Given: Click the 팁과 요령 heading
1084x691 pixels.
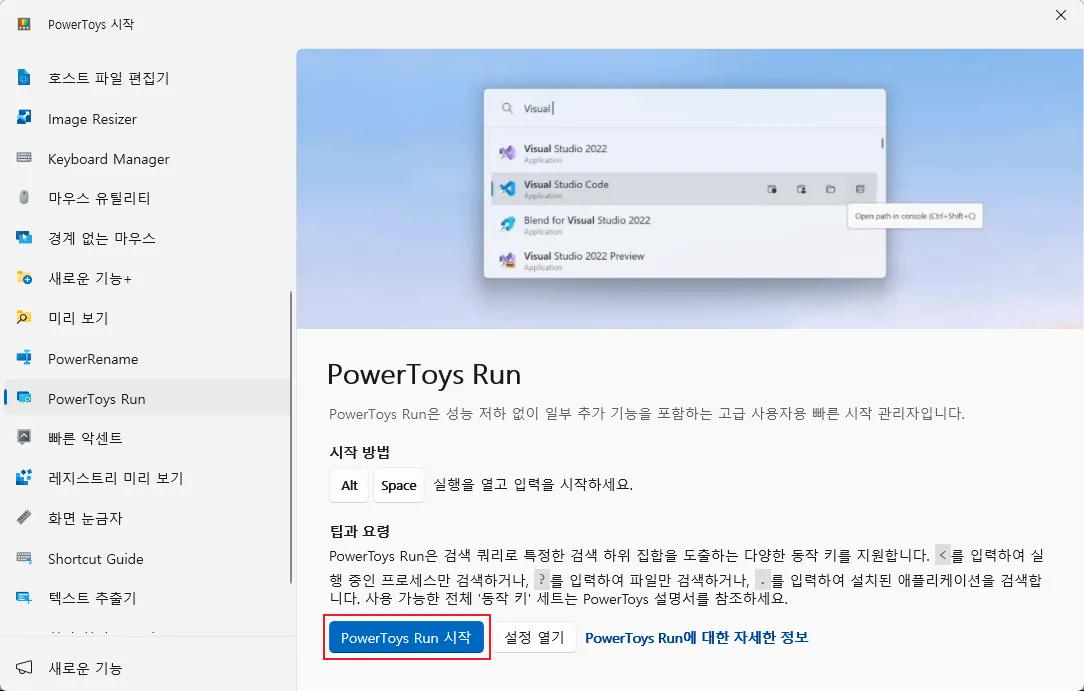Looking at the screenshot, I should tap(359, 531).
